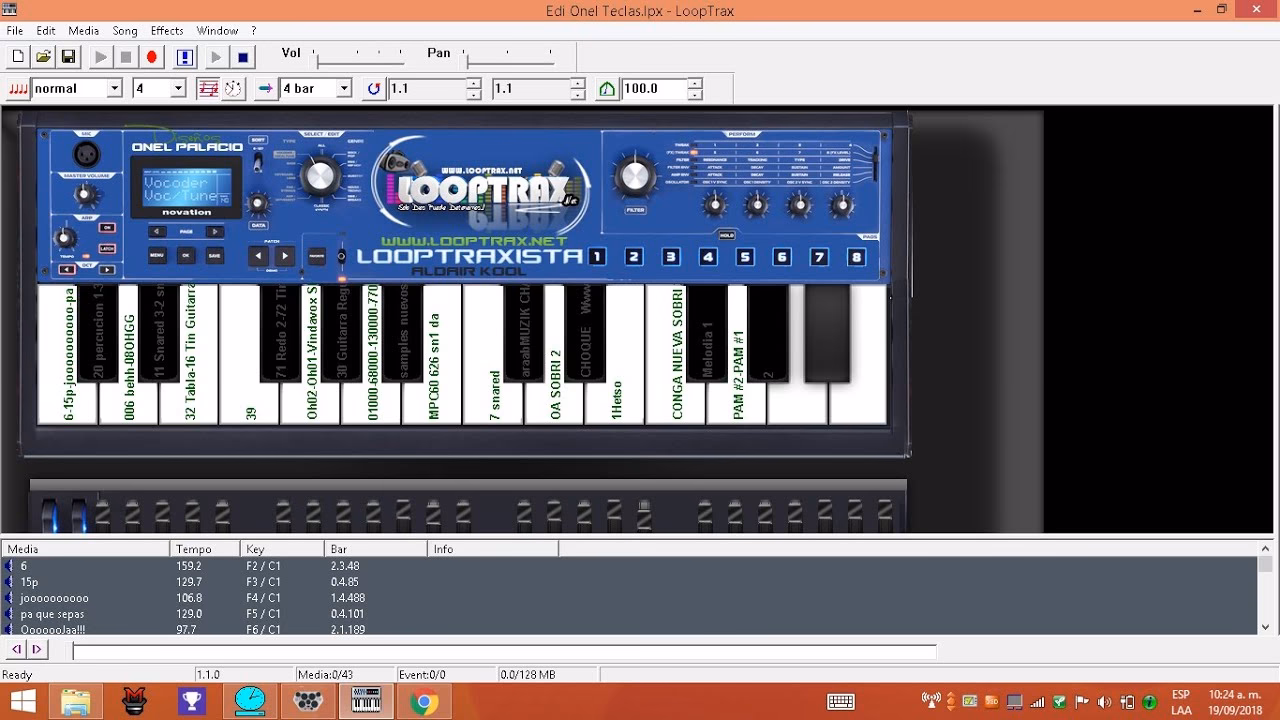Start recording with the red circle button
Image resolution: width=1280 pixels, height=720 pixels.
click(x=152, y=57)
